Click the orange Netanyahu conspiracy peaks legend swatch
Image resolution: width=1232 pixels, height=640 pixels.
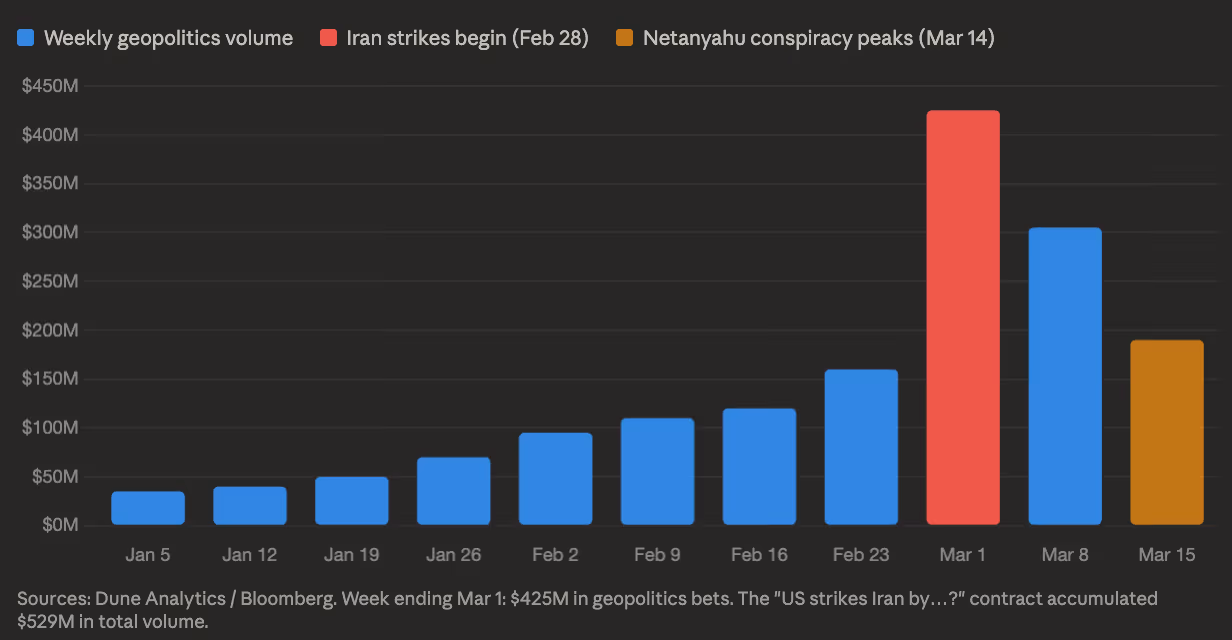[625, 39]
